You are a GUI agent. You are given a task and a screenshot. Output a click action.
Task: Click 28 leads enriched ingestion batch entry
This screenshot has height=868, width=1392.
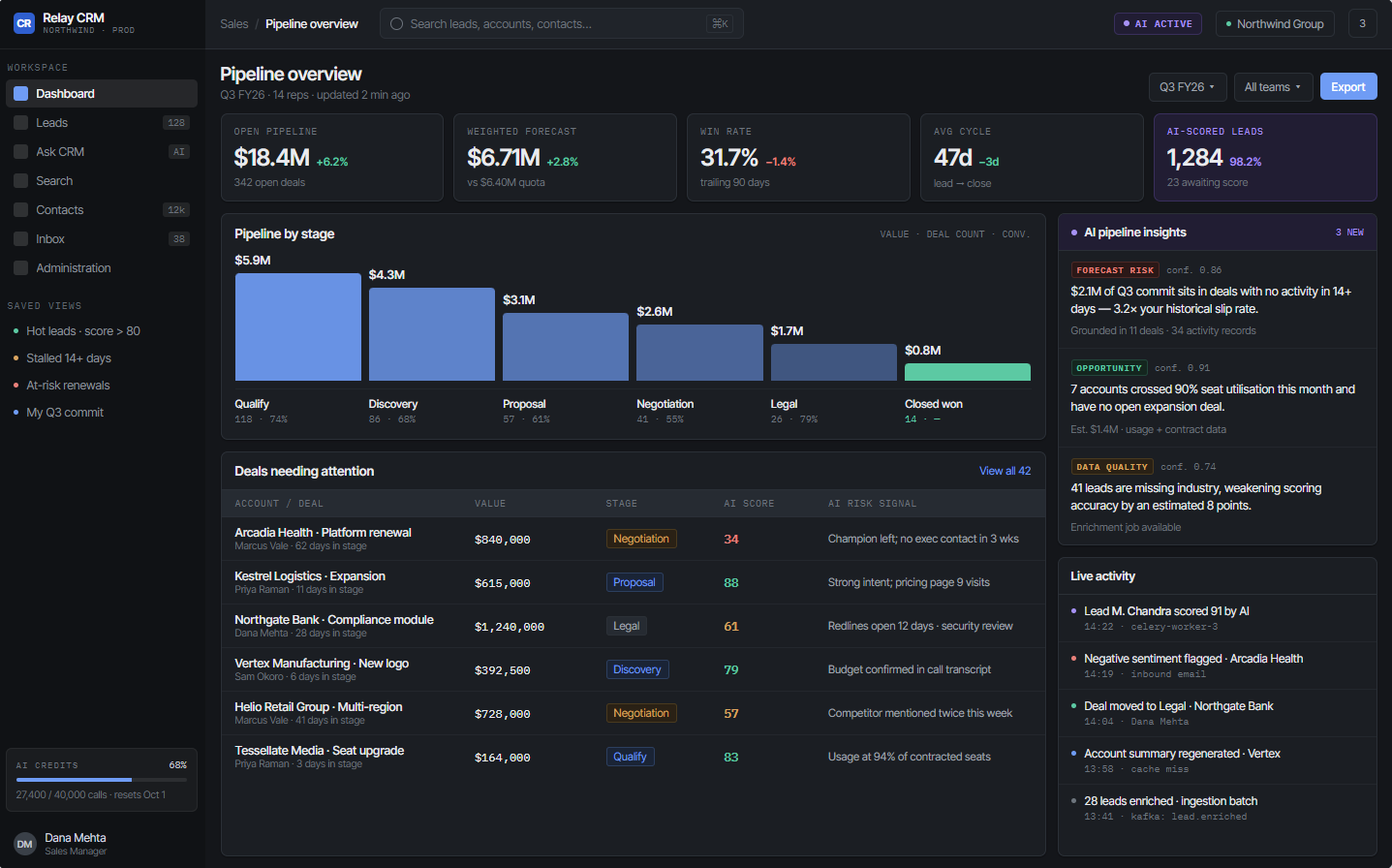pos(1217,808)
